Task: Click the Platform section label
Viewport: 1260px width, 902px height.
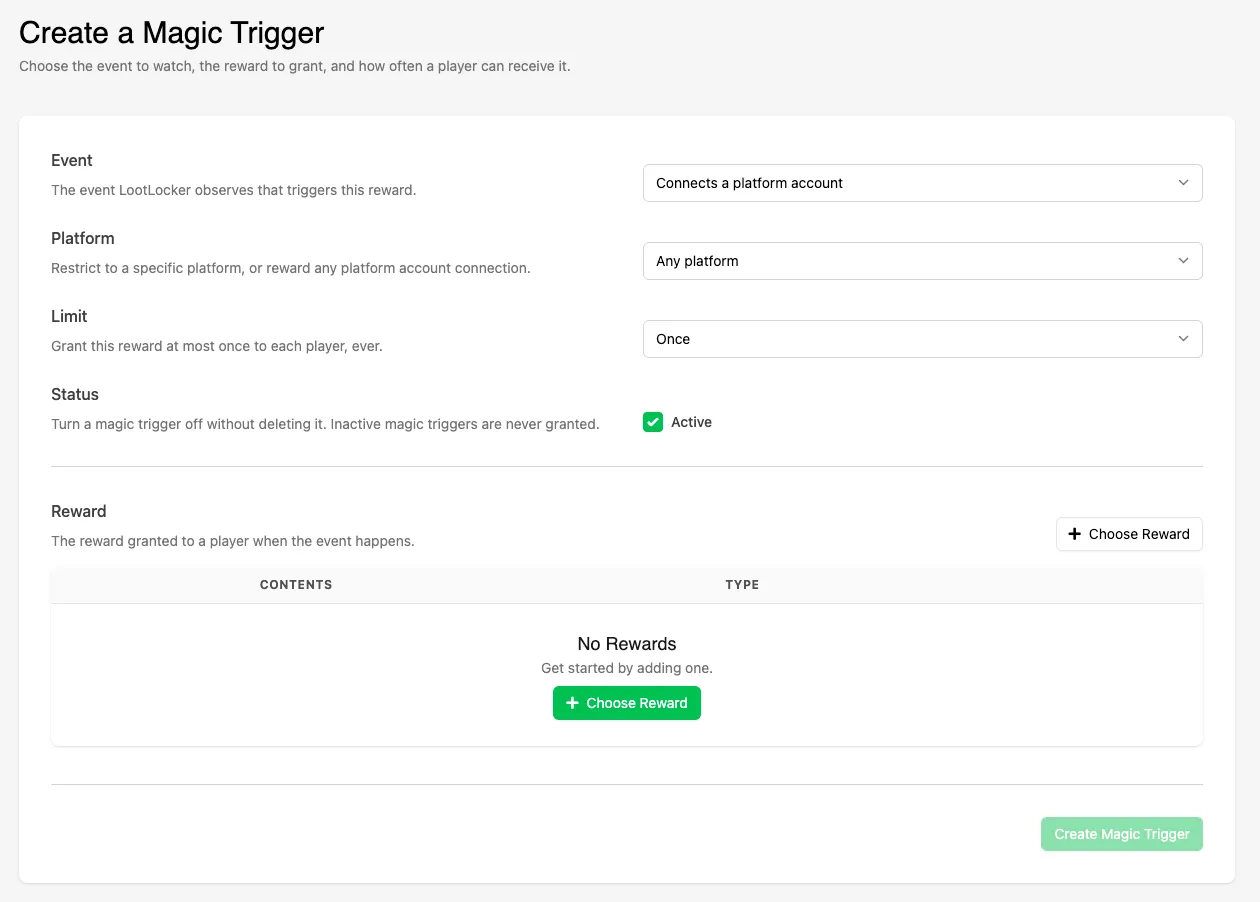Action: click(x=83, y=238)
